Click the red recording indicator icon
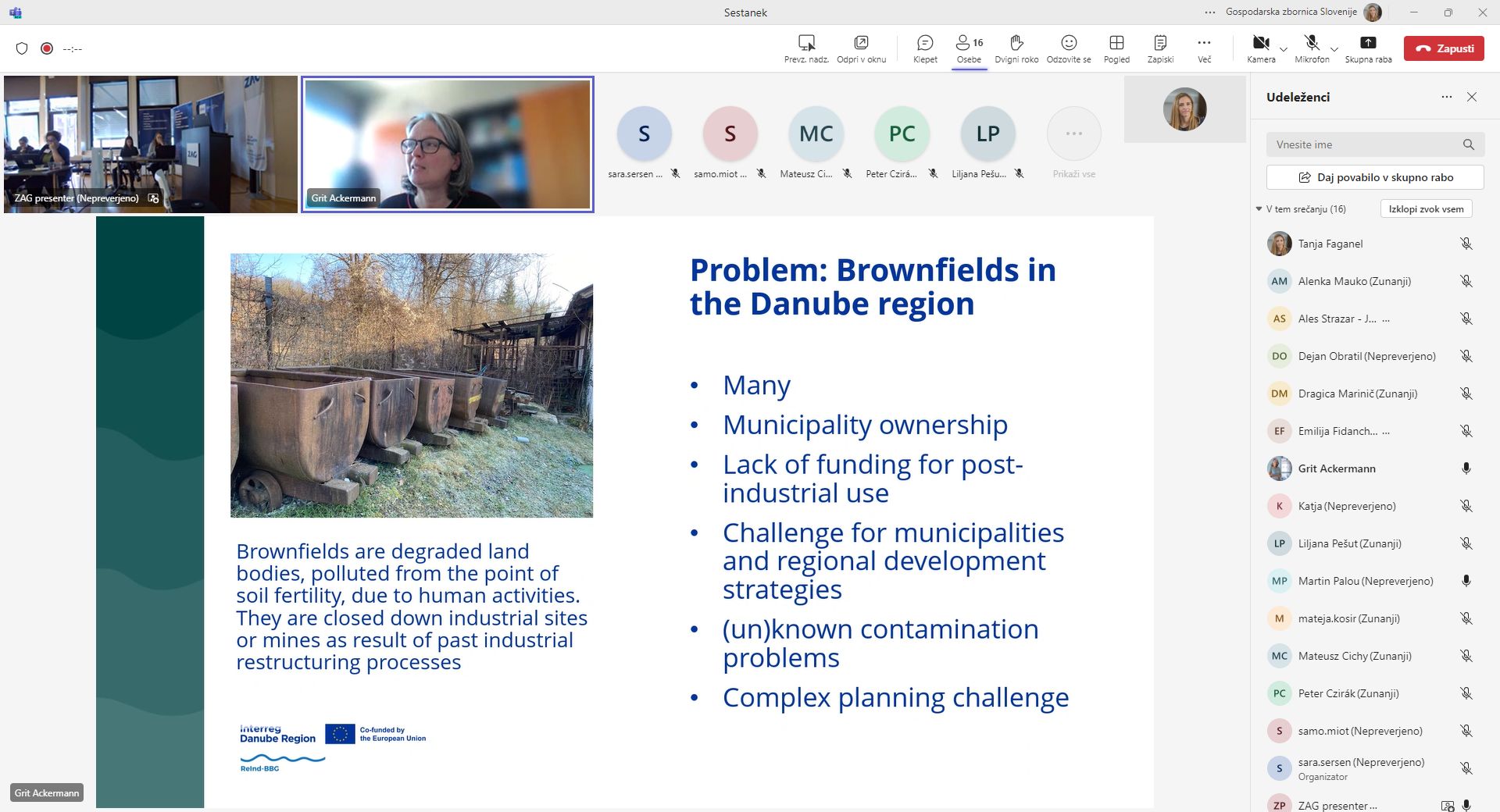Viewport: 1500px width, 812px height. click(47, 48)
